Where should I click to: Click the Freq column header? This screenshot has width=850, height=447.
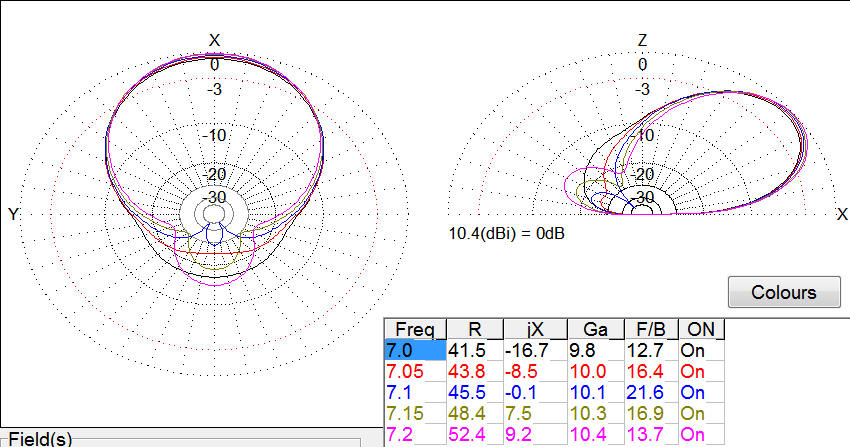coord(414,330)
